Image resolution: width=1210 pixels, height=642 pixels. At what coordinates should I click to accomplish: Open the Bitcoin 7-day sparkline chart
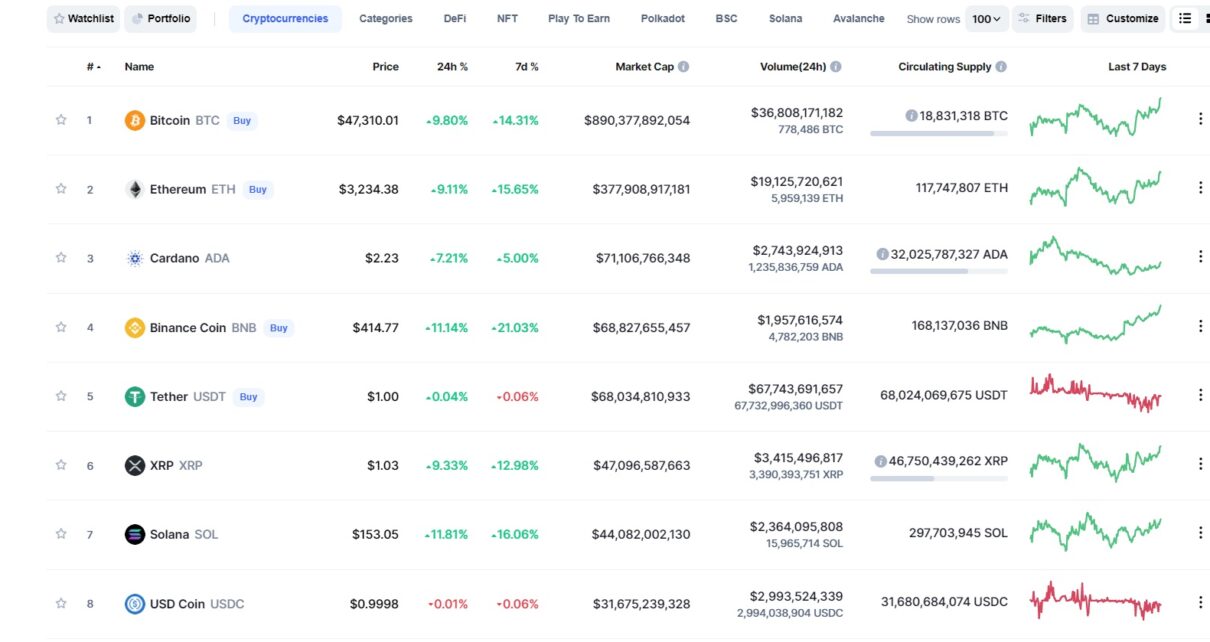point(1096,118)
